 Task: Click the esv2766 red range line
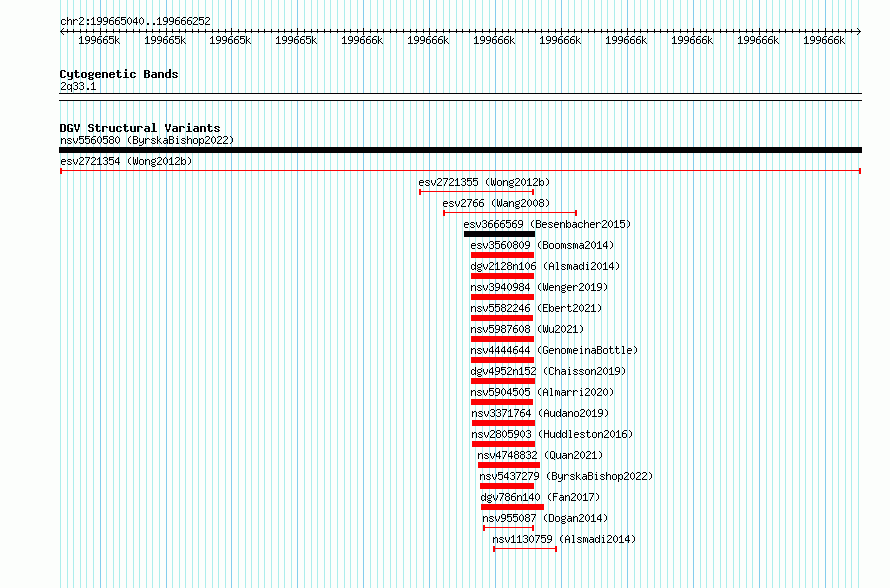[x=510, y=213]
